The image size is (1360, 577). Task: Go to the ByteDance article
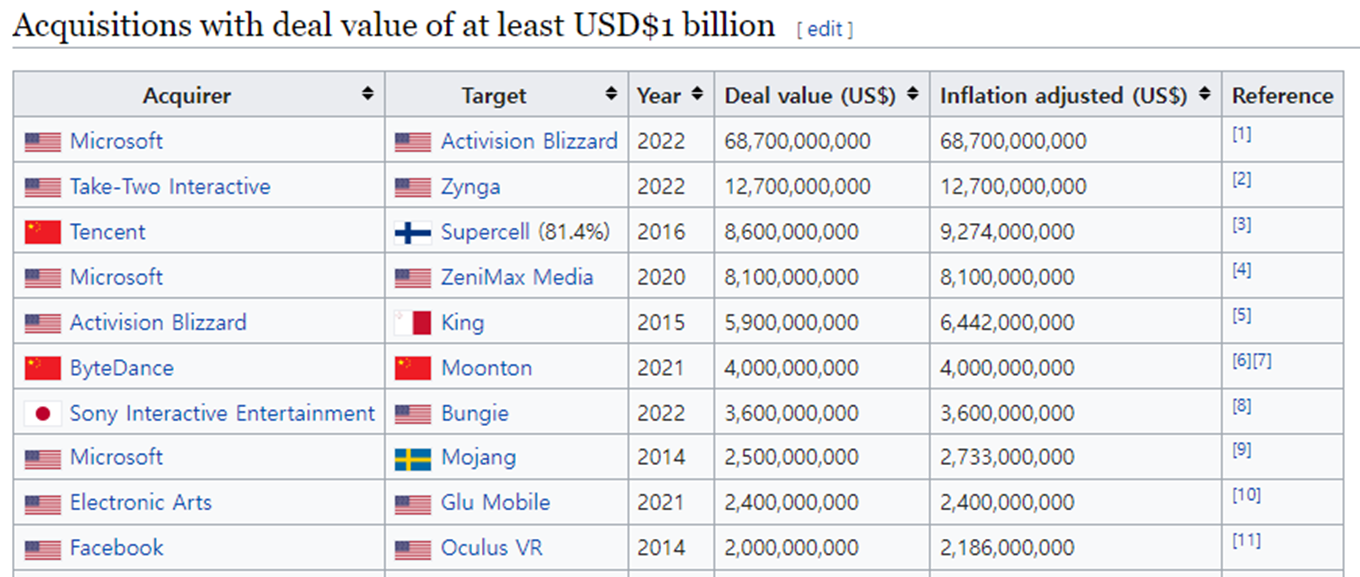tap(121, 368)
